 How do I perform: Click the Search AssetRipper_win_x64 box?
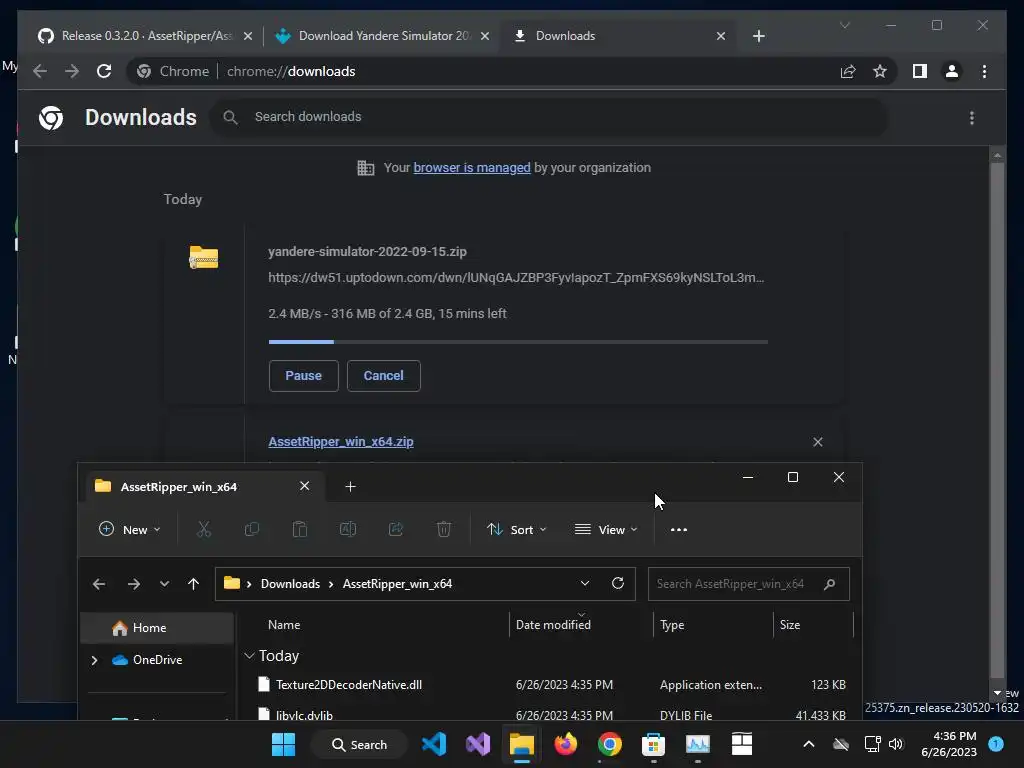[x=748, y=584]
